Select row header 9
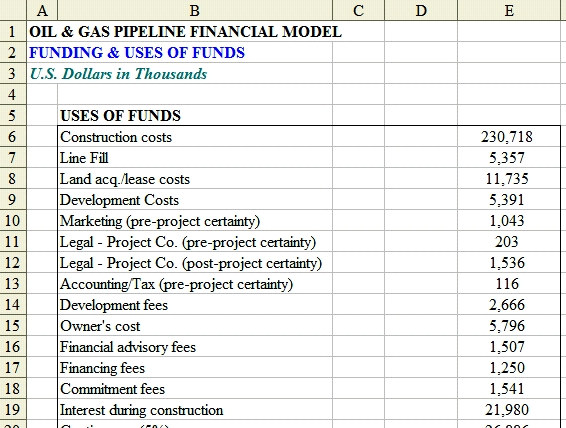The height and width of the screenshot is (428, 566). point(13,199)
